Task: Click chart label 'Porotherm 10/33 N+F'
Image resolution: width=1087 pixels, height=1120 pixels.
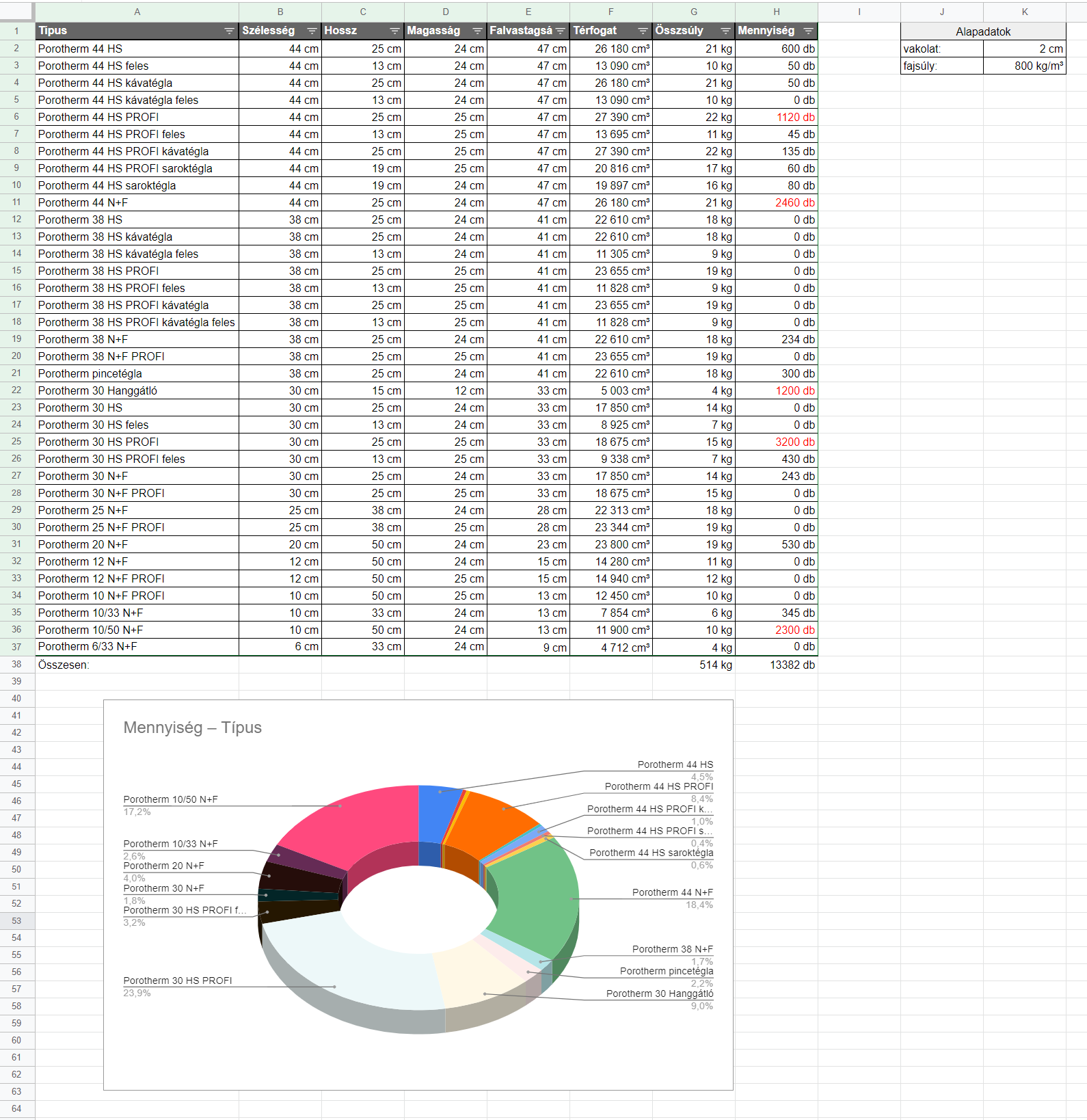Action: (x=170, y=844)
